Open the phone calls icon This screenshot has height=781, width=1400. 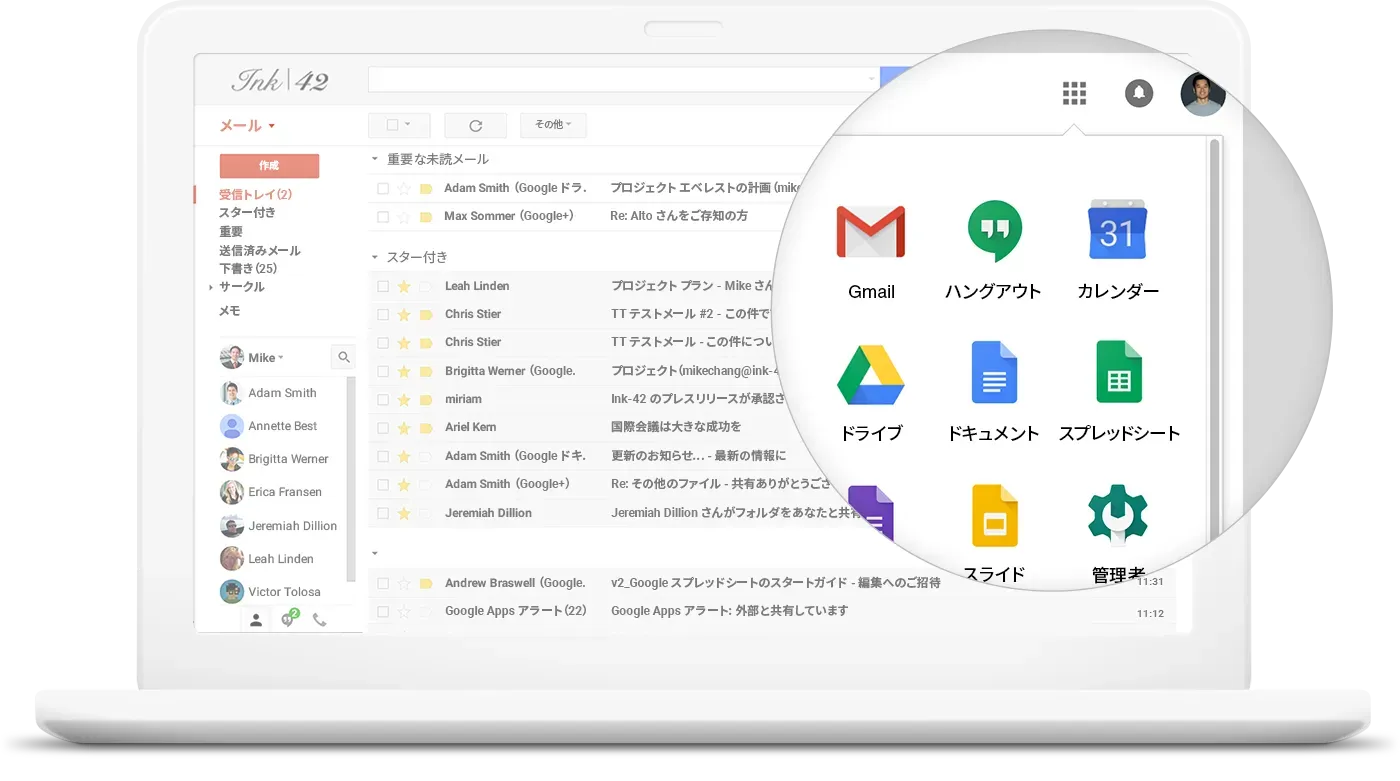[320, 620]
